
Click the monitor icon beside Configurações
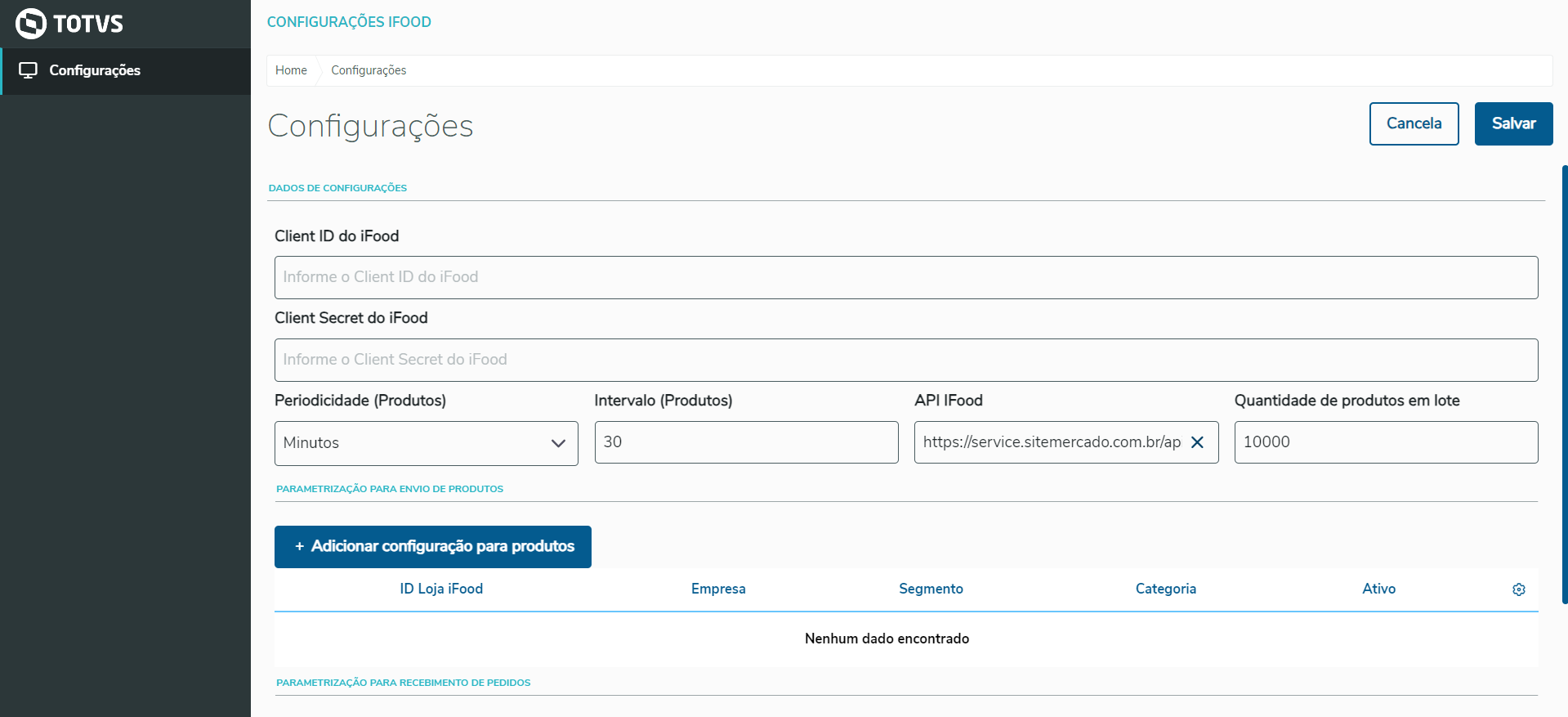pos(28,70)
